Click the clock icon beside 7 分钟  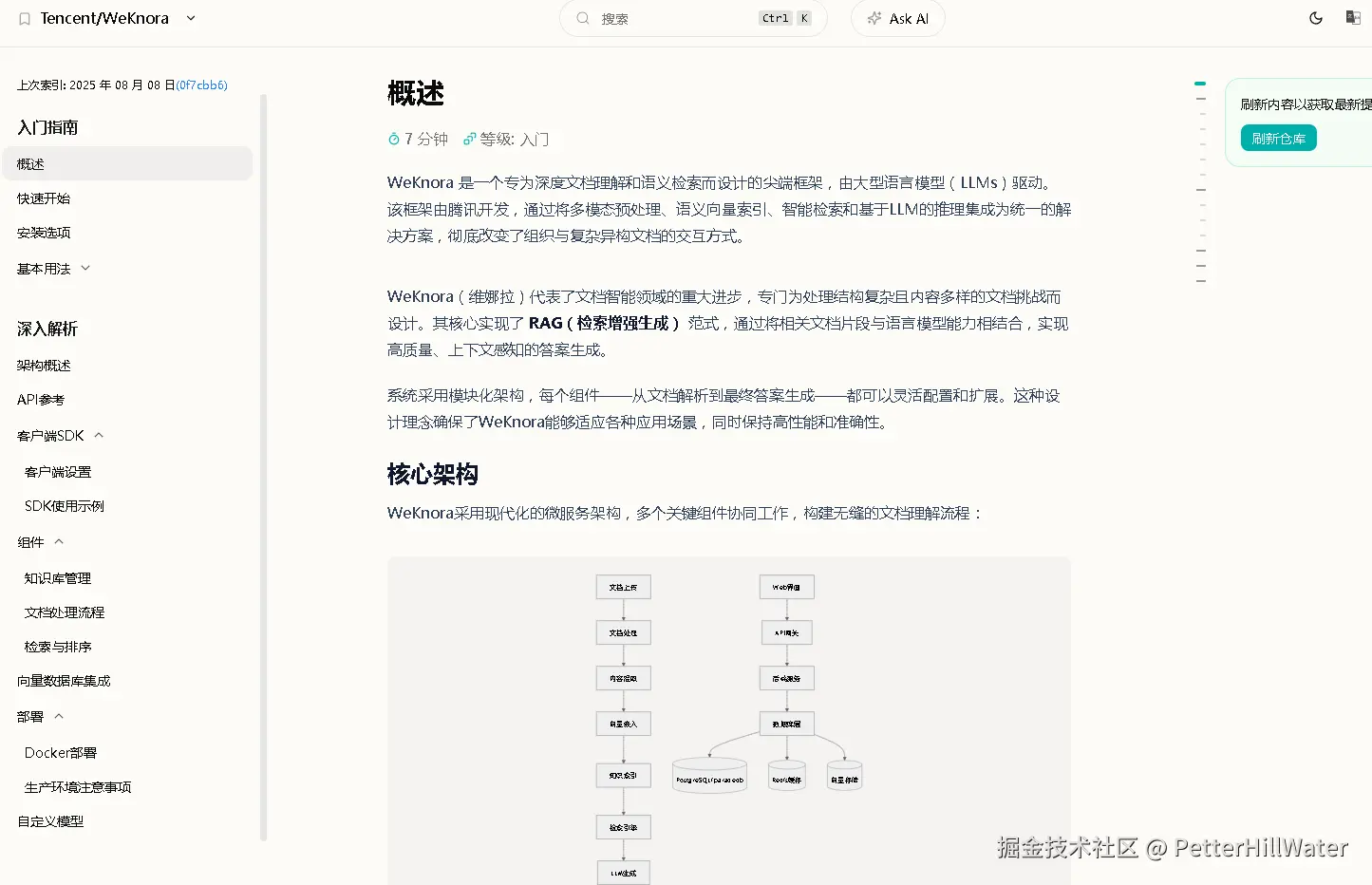(394, 139)
